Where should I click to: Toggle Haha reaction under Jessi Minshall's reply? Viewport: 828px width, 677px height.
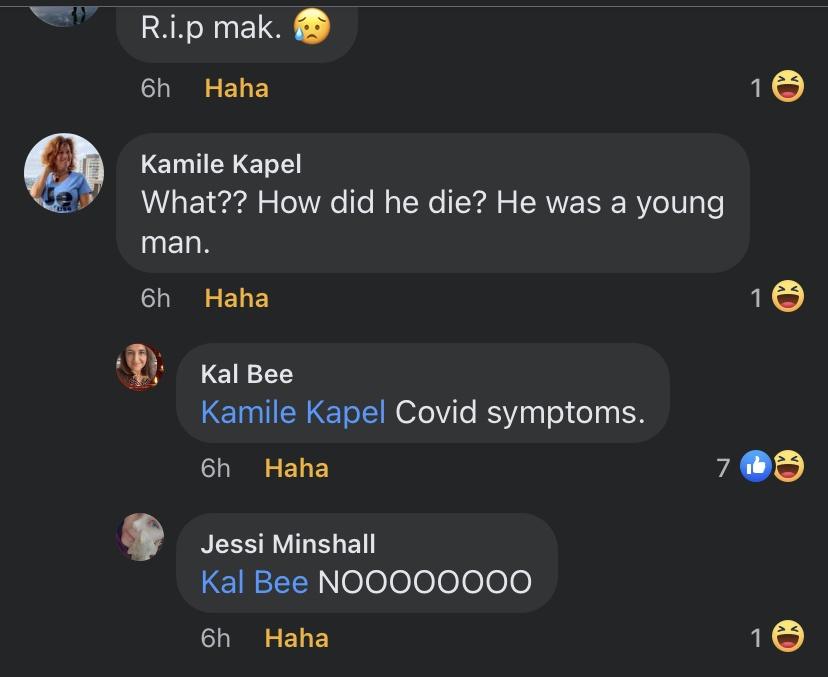click(x=296, y=638)
